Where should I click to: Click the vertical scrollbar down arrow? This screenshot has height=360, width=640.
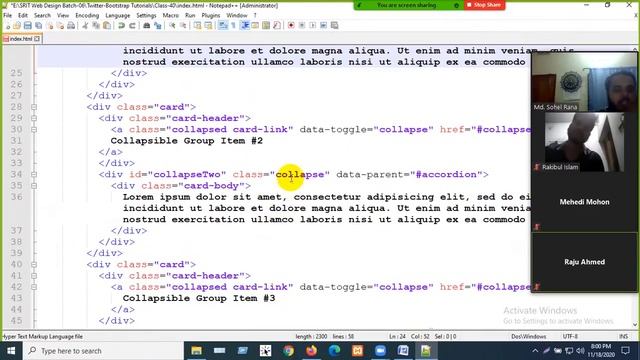click(635, 325)
